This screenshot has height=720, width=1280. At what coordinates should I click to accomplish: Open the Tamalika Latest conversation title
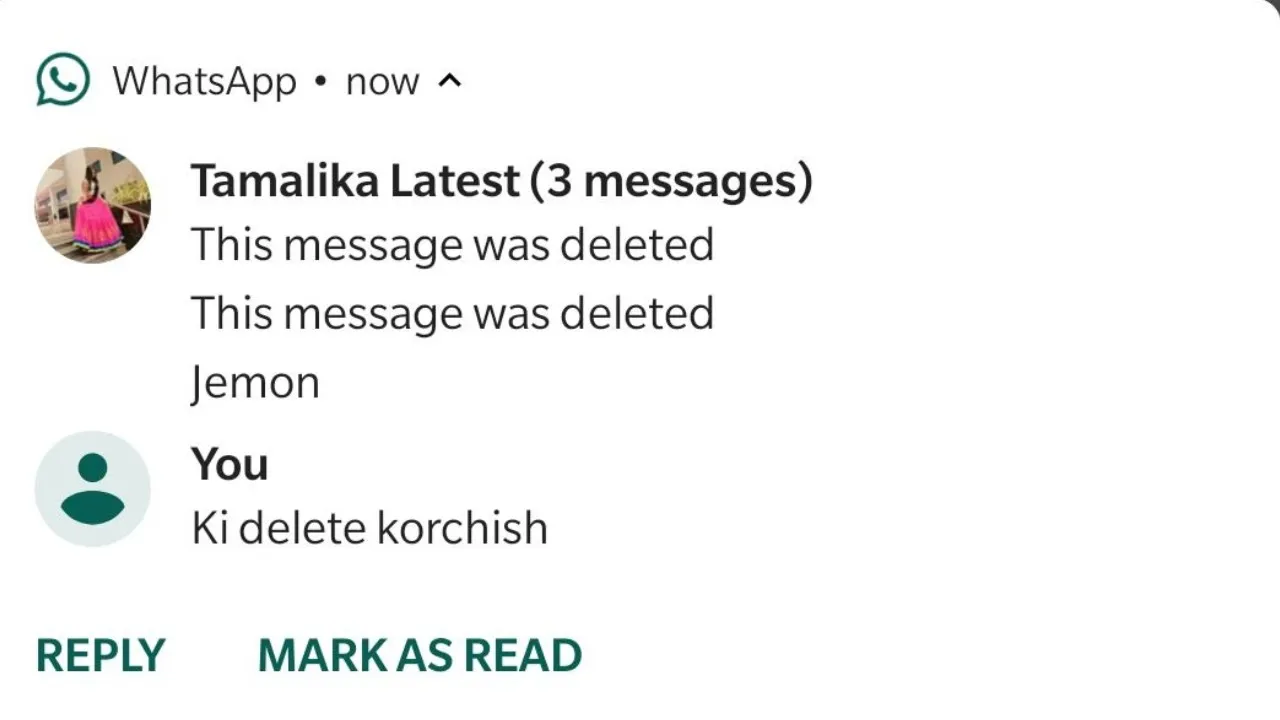click(501, 182)
